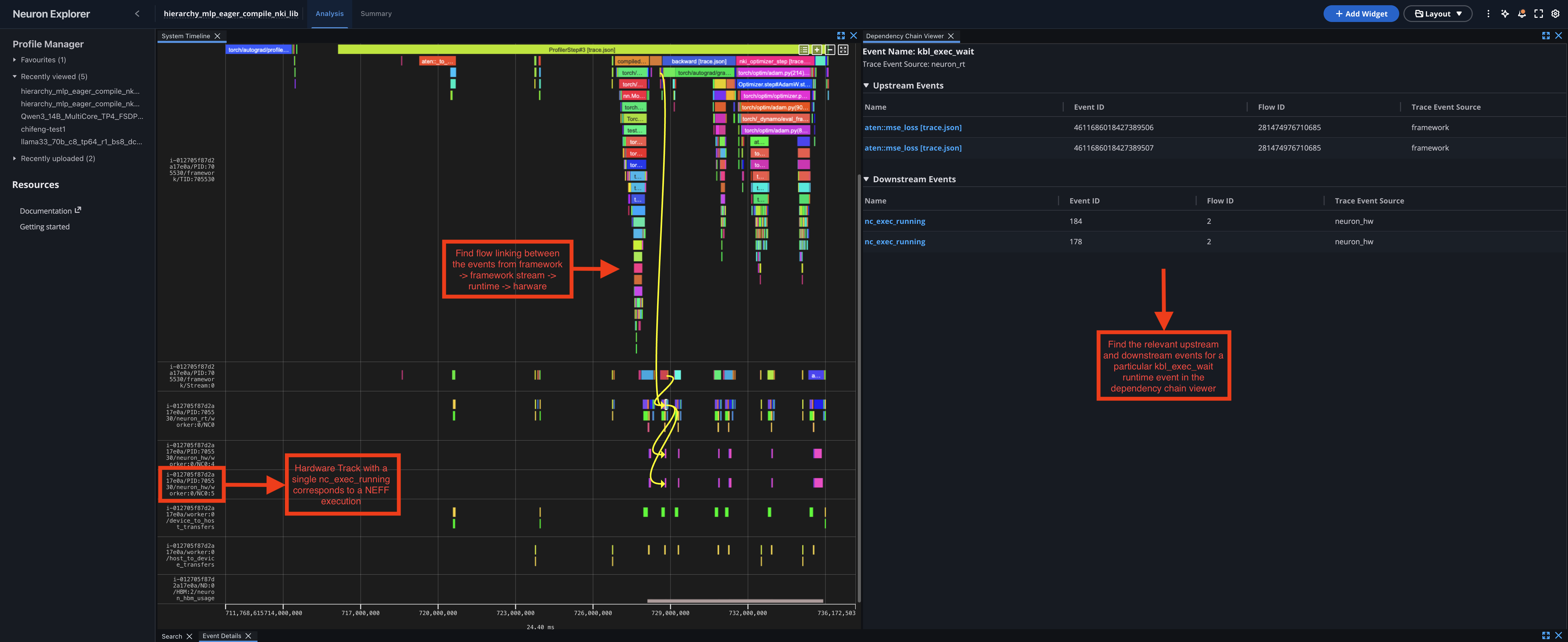Open upstream aten::mse_loss event ending 389507
Image resolution: width=1568 pixels, height=642 pixels.
pyautogui.click(x=912, y=147)
